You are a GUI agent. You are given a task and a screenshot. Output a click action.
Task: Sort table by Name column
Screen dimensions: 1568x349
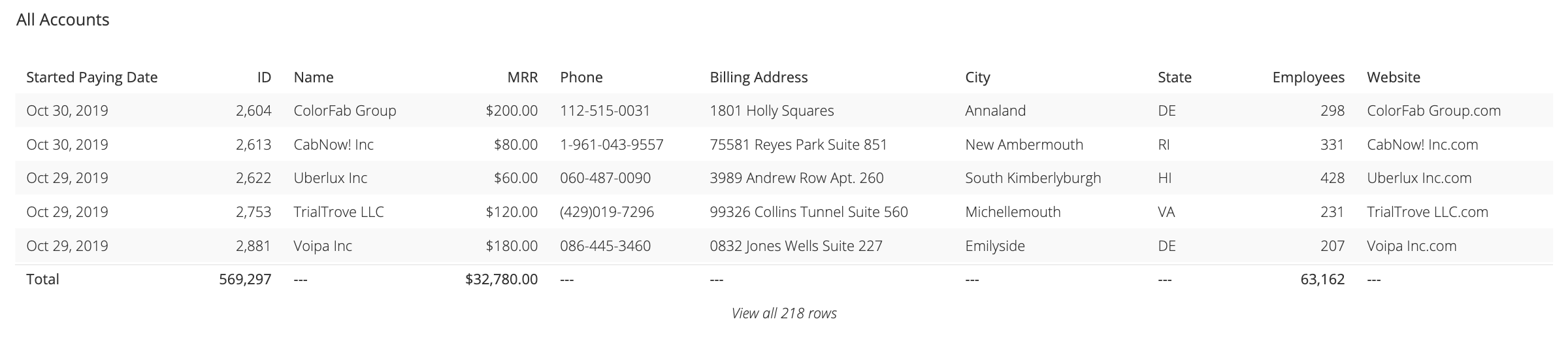point(314,77)
